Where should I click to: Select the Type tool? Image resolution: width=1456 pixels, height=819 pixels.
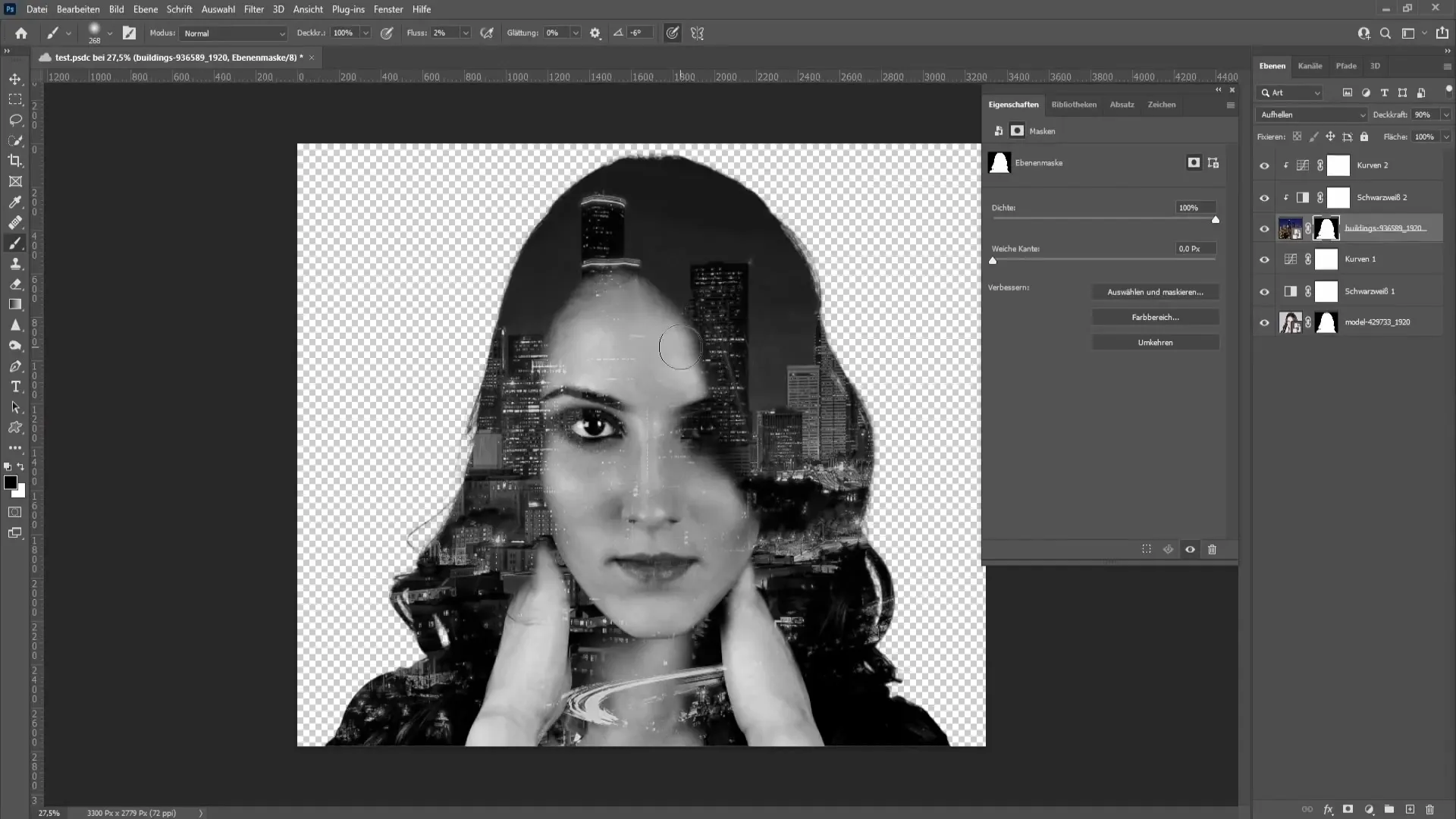click(x=15, y=387)
